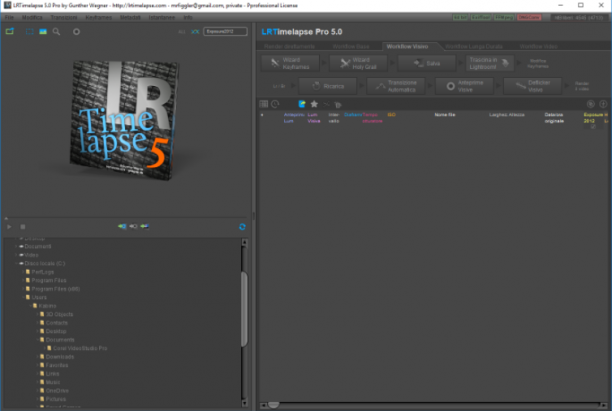612x411 pixels.
Task: Open the Keyframes menu
Action: tap(98, 18)
